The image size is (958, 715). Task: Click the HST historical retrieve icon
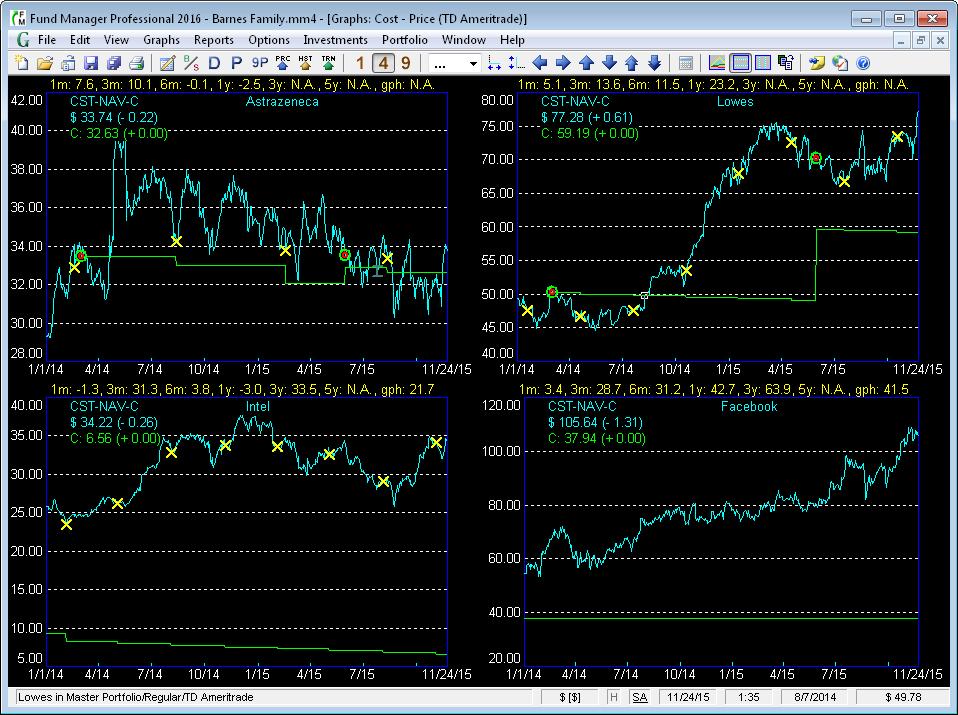point(305,63)
